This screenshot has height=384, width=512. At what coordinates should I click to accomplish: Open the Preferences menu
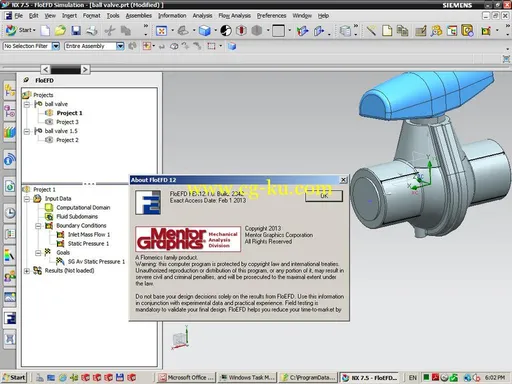pyautogui.click(x=271, y=16)
